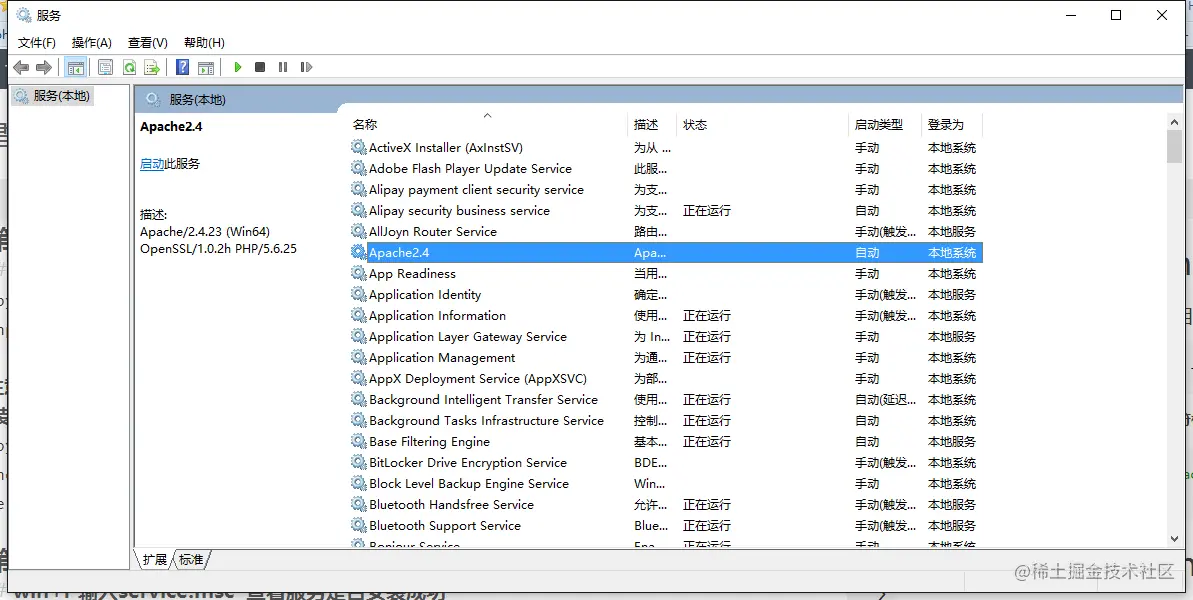1193x600 pixels.
Task: Click 本地服务 login of AllJoyn Router Service
Action: (952, 232)
